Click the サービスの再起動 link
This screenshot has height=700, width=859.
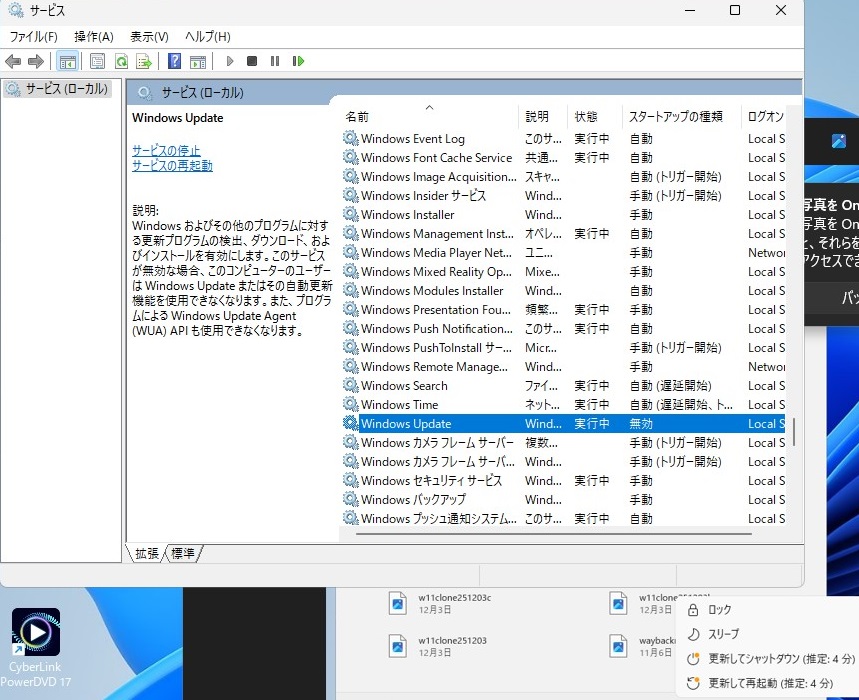pos(172,166)
